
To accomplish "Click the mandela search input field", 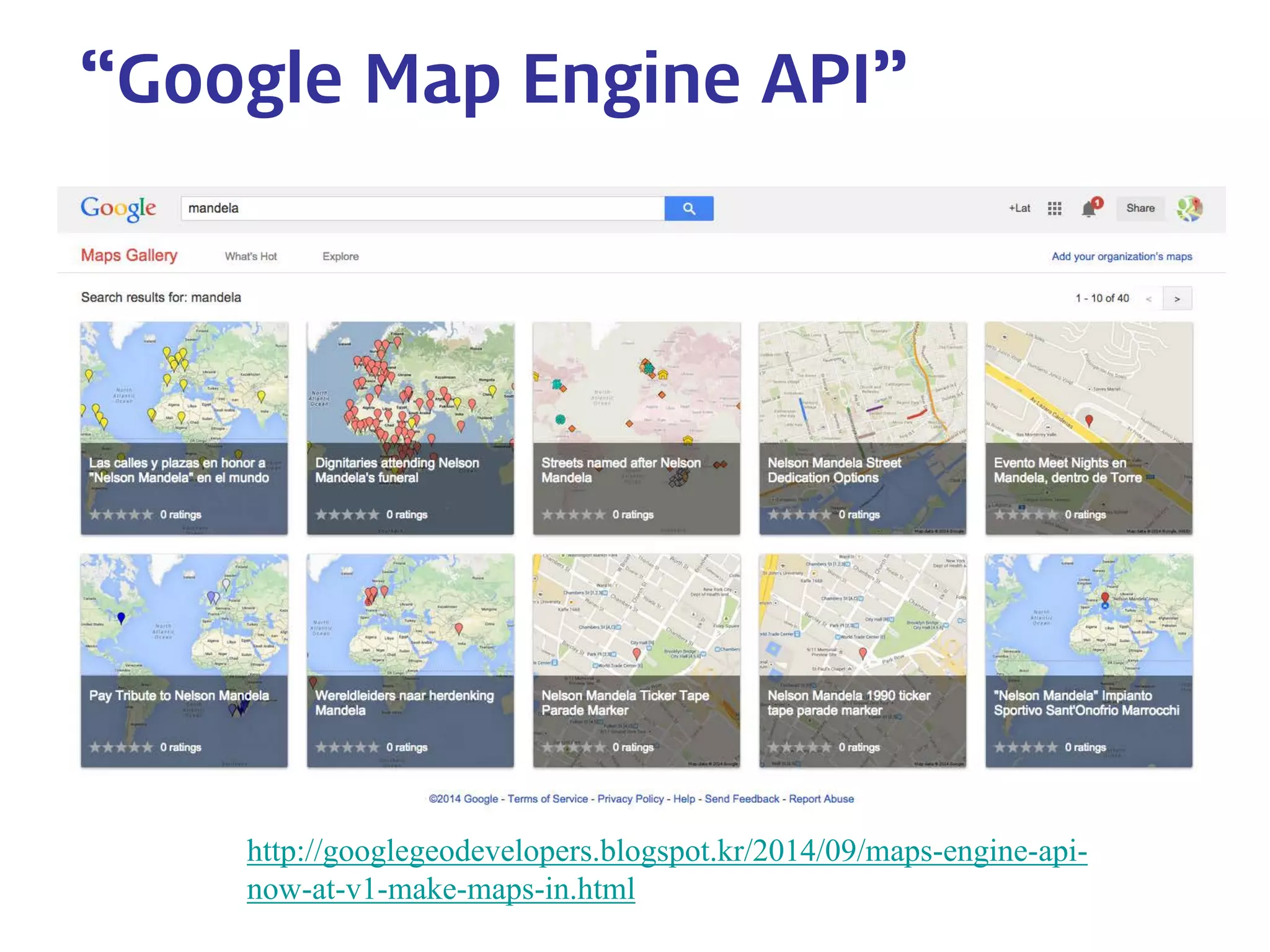I will [422, 208].
